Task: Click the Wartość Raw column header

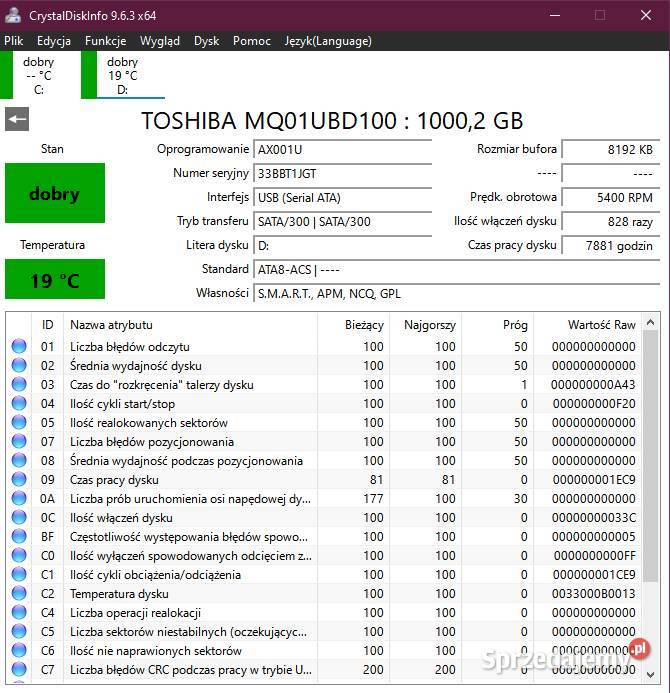Action: [588, 325]
